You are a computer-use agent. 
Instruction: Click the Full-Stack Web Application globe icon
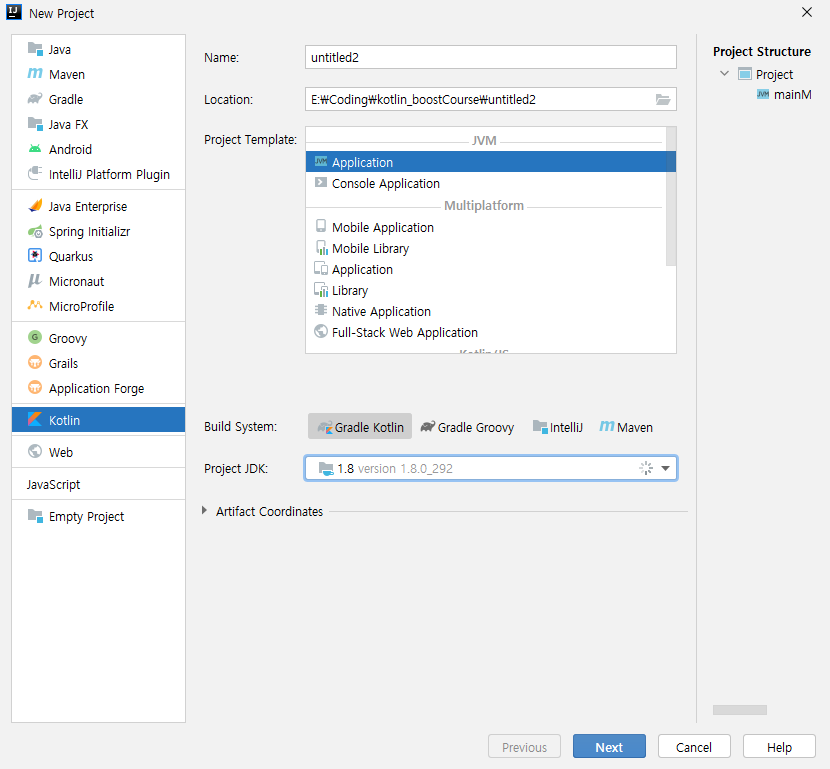coord(321,332)
